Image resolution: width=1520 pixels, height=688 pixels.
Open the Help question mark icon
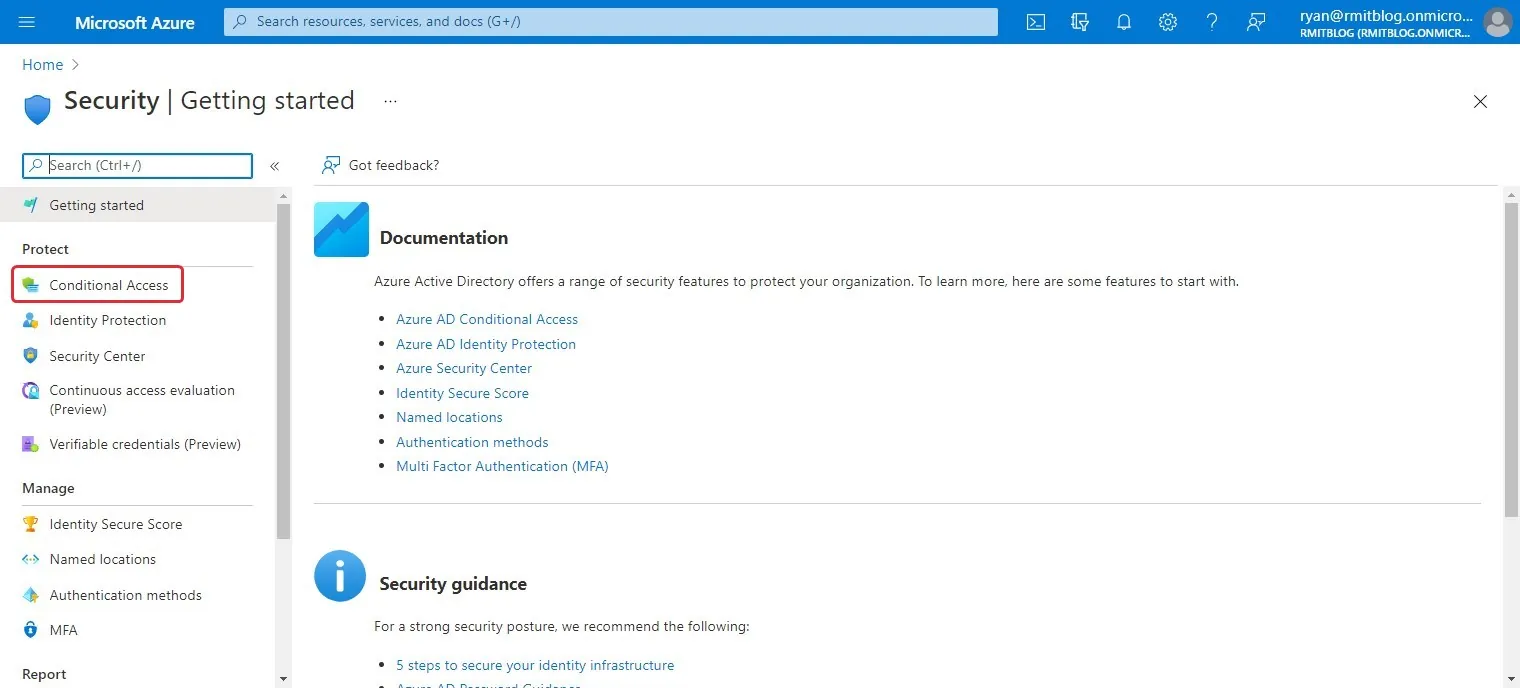tap(1212, 22)
